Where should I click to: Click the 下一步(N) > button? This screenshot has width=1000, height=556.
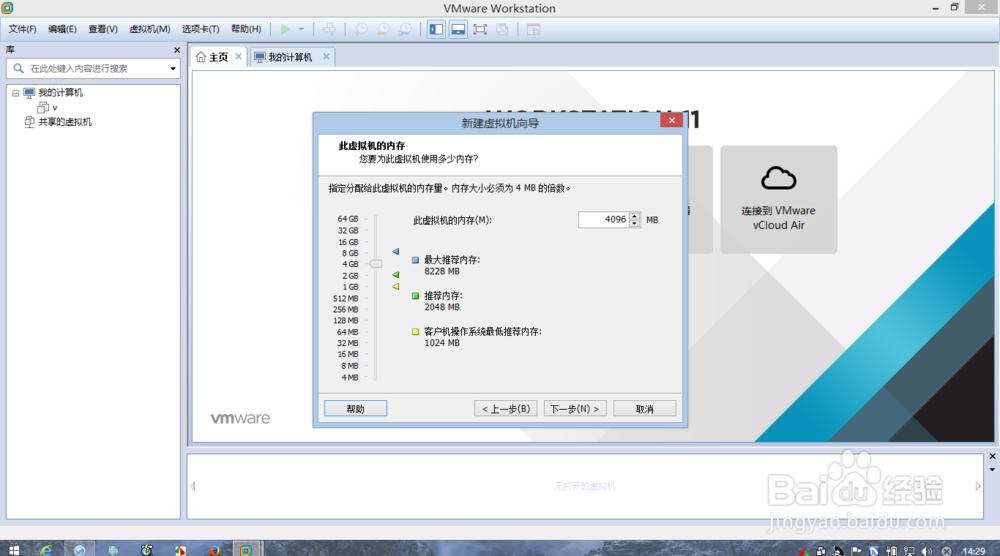tap(575, 409)
